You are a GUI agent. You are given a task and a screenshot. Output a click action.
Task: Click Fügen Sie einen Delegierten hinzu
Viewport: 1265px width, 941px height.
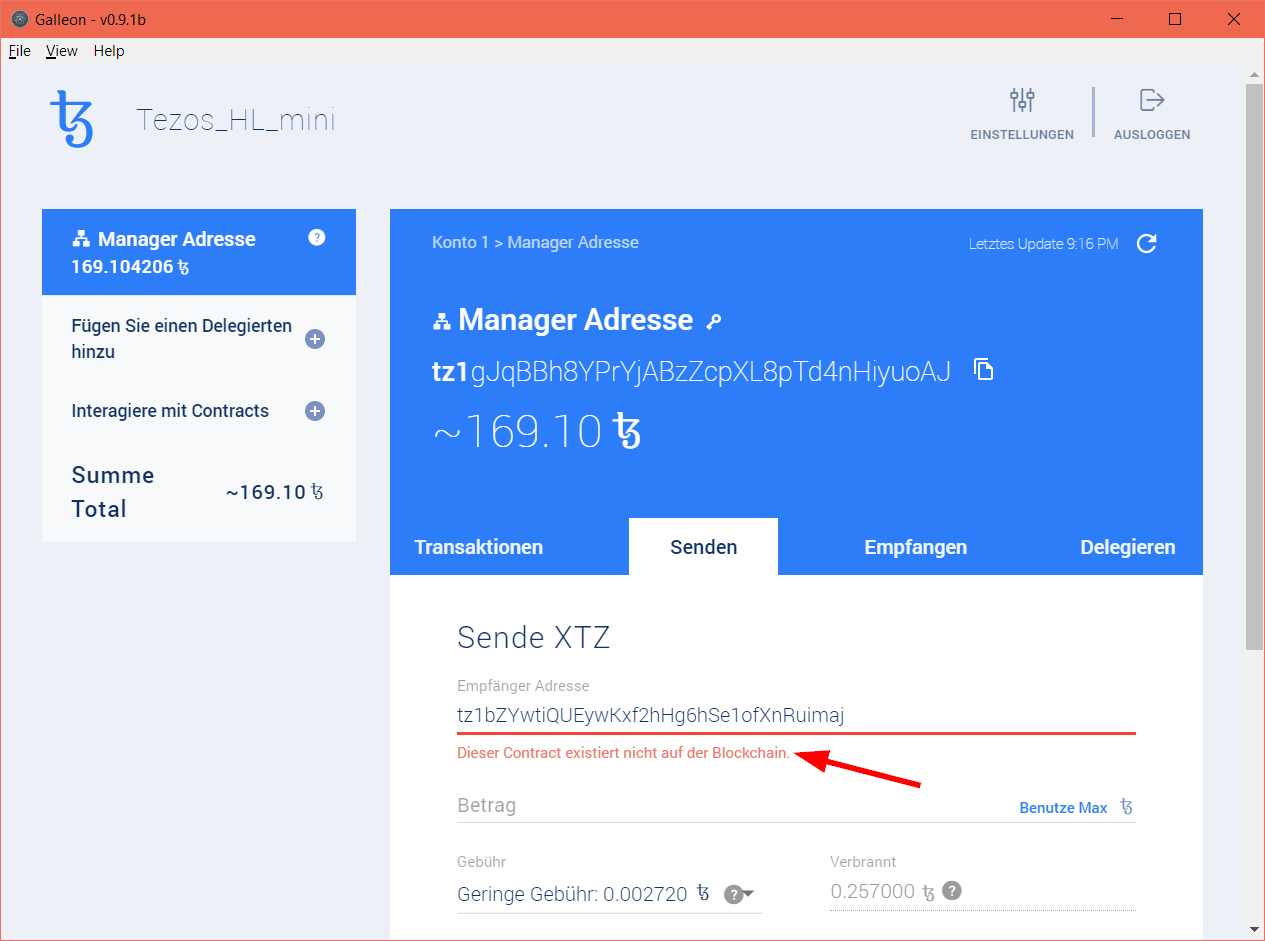pos(182,339)
